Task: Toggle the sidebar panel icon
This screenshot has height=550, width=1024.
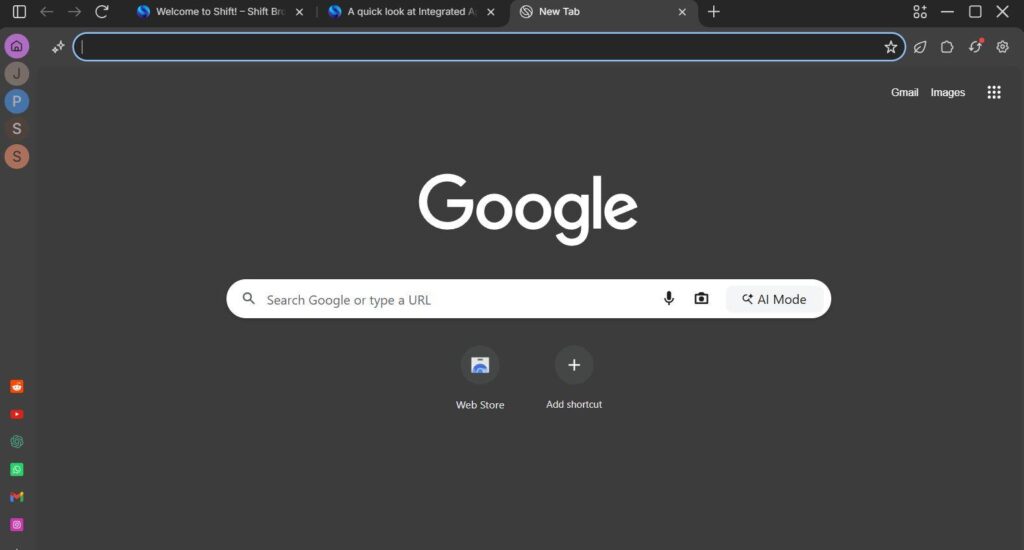Action: point(19,12)
